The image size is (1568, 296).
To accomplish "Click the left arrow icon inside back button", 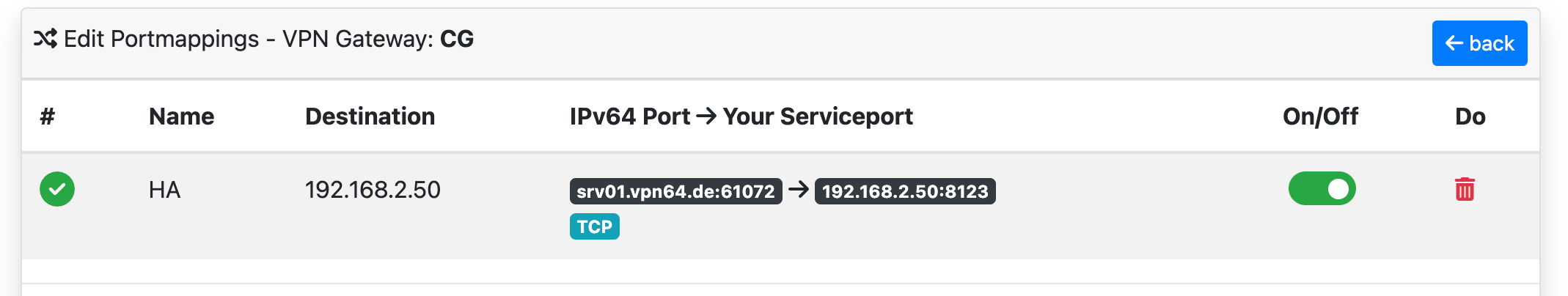I will [x=1454, y=43].
